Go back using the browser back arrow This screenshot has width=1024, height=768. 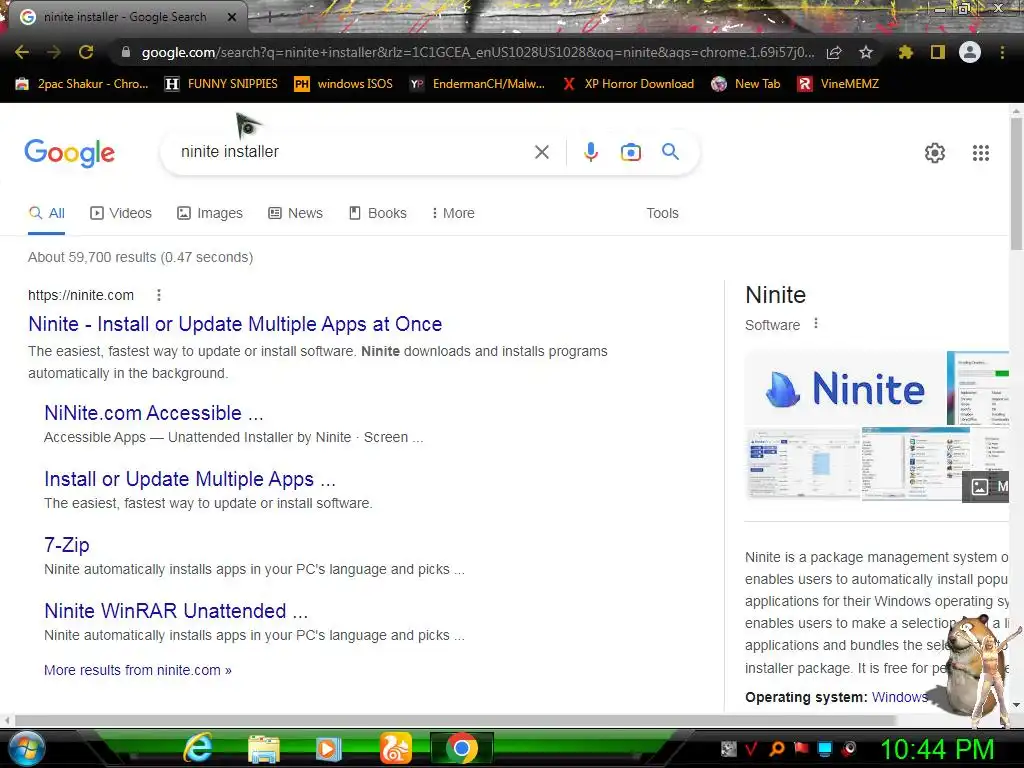[x=22, y=52]
